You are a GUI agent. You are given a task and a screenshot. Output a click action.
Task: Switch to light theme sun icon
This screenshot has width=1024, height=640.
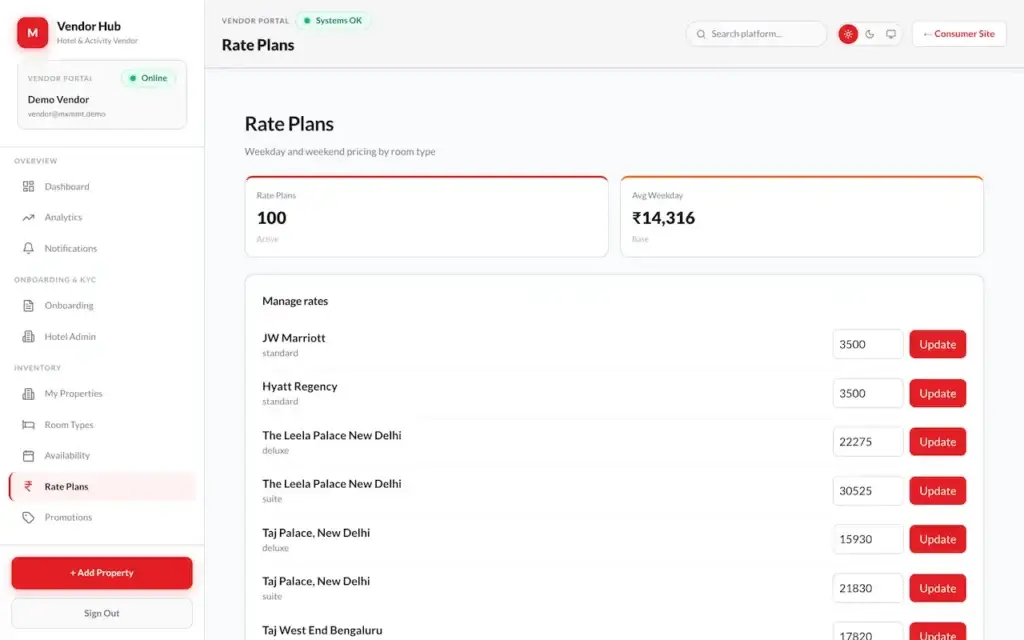pyautogui.click(x=848, y=34)
